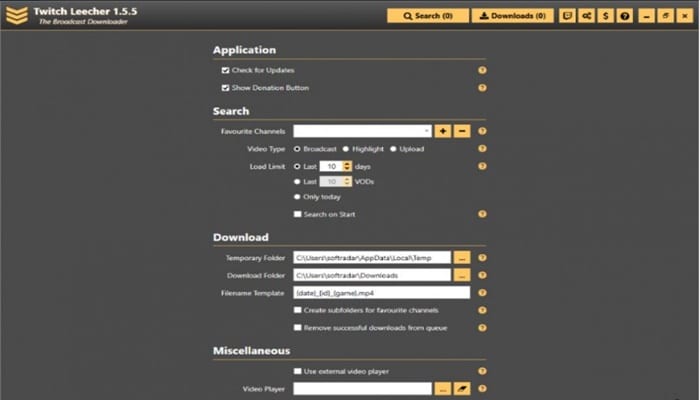Click the Twitch connect icon in header
This screenshot has width=700, height=400.
click(567, 16)
